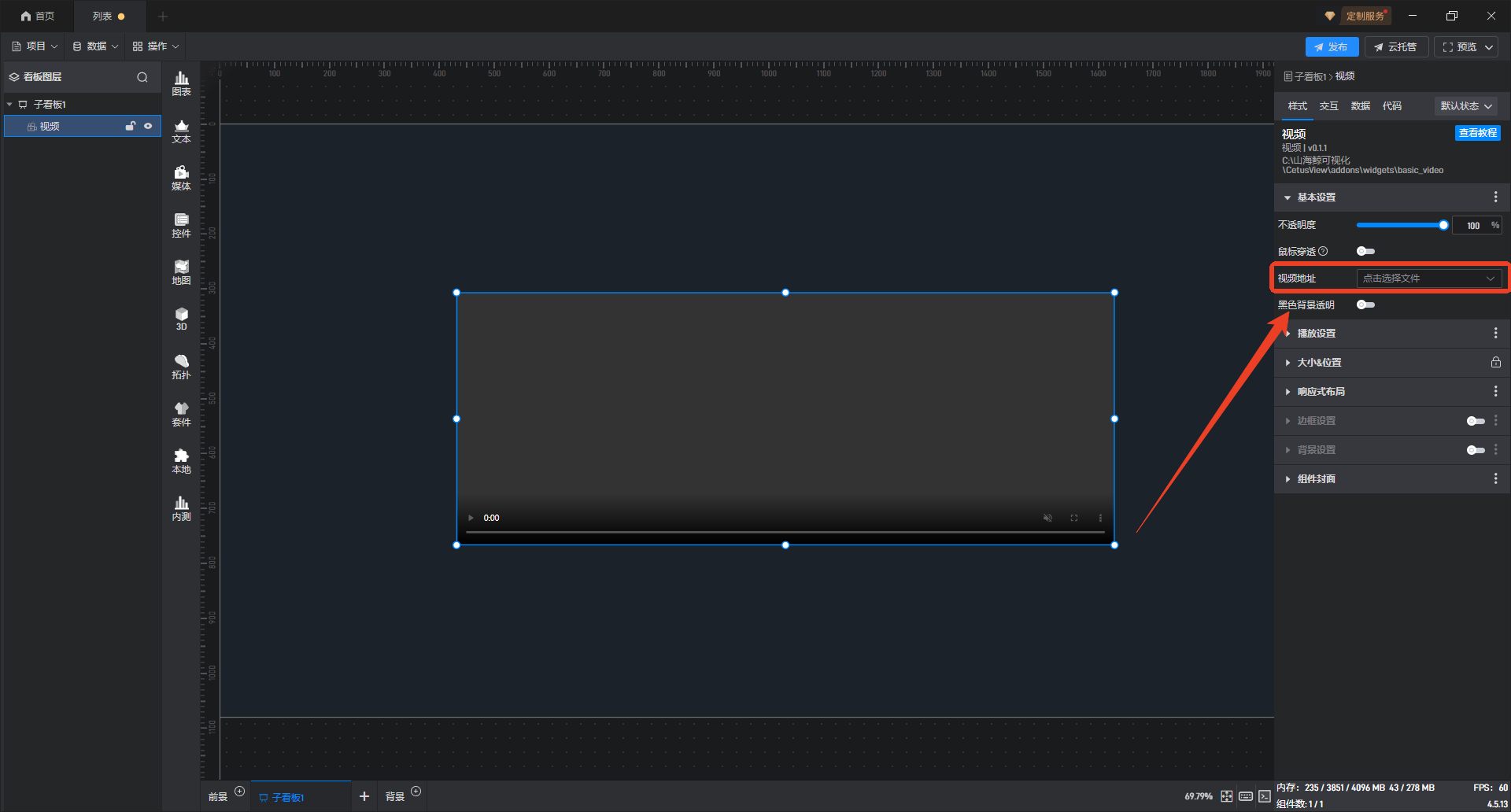The width and height of the screenshot is (1511, 812).
Task: Open the 图表 (chart) component category
Action: 181,83
